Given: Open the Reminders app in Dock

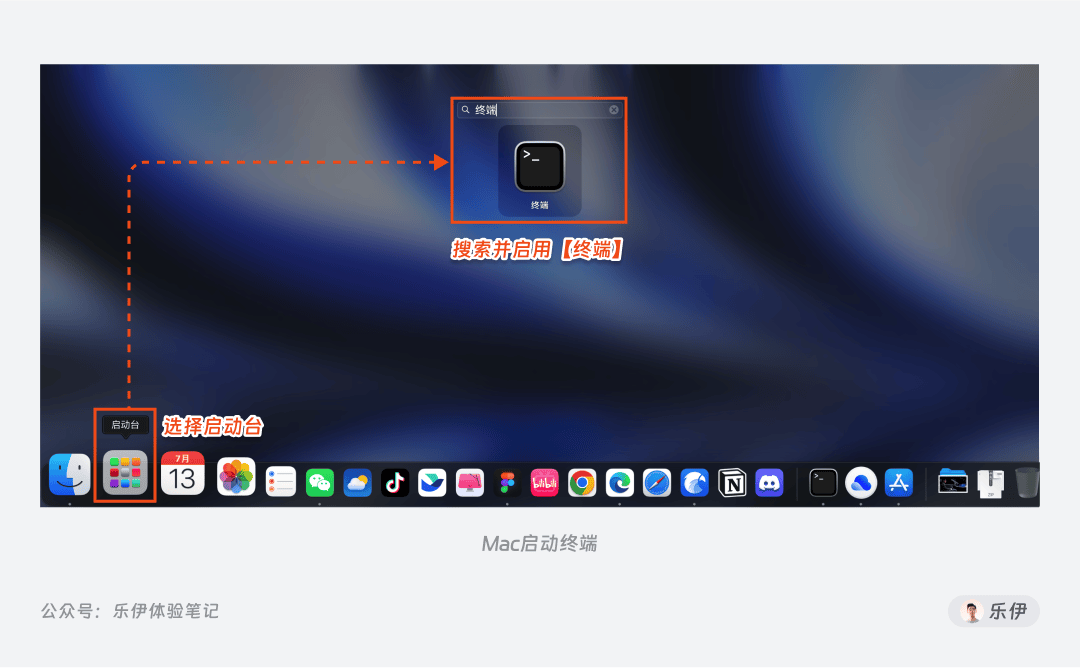Looking at the screenshot, I should coord(281,482).
